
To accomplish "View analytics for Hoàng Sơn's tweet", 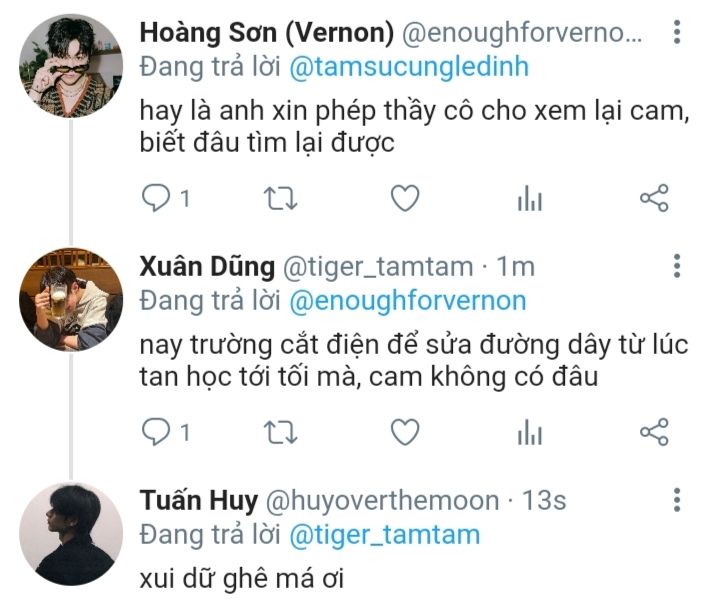I will click(x=529, y=199).
